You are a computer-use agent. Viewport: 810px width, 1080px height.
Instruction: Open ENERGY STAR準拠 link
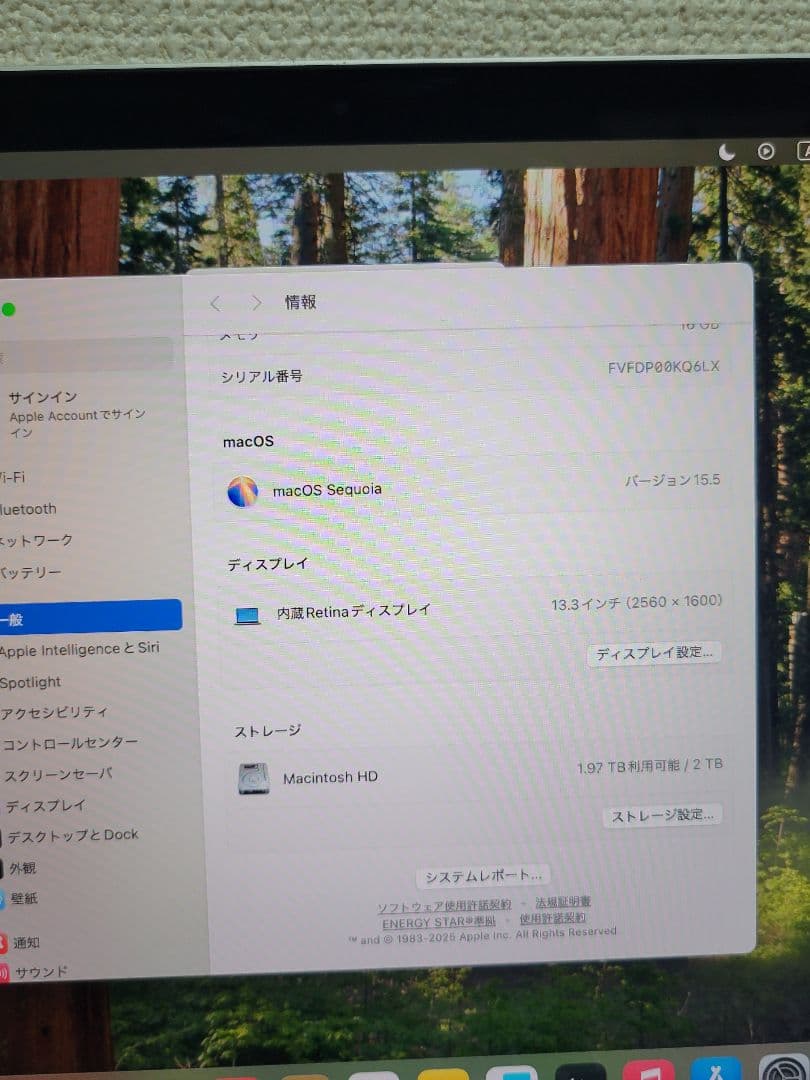pos(439,923)
